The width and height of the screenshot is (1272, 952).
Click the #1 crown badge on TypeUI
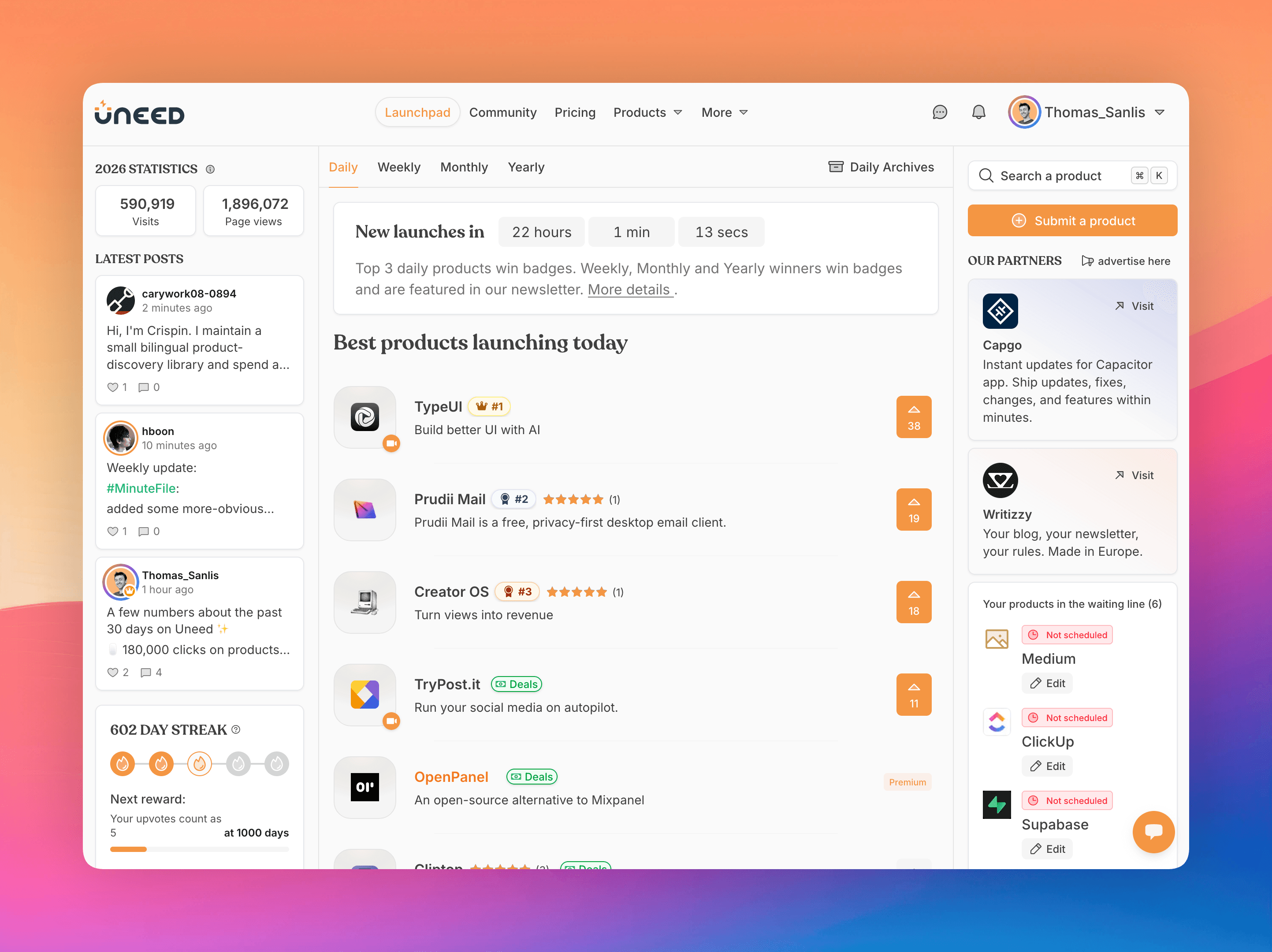pyautogui.click(x=489, y=407)
